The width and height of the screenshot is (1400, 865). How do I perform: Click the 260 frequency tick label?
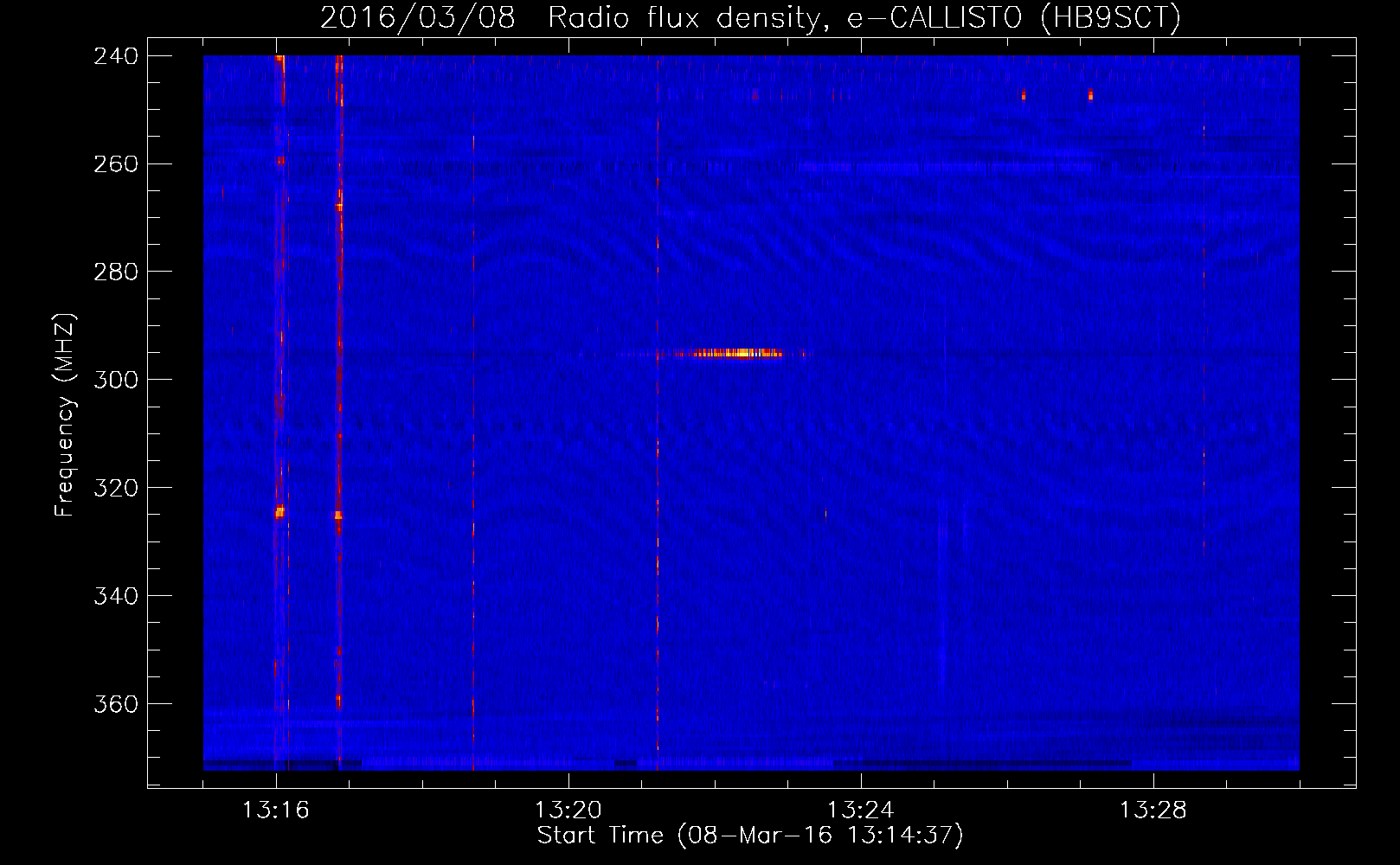coord(115,164)
